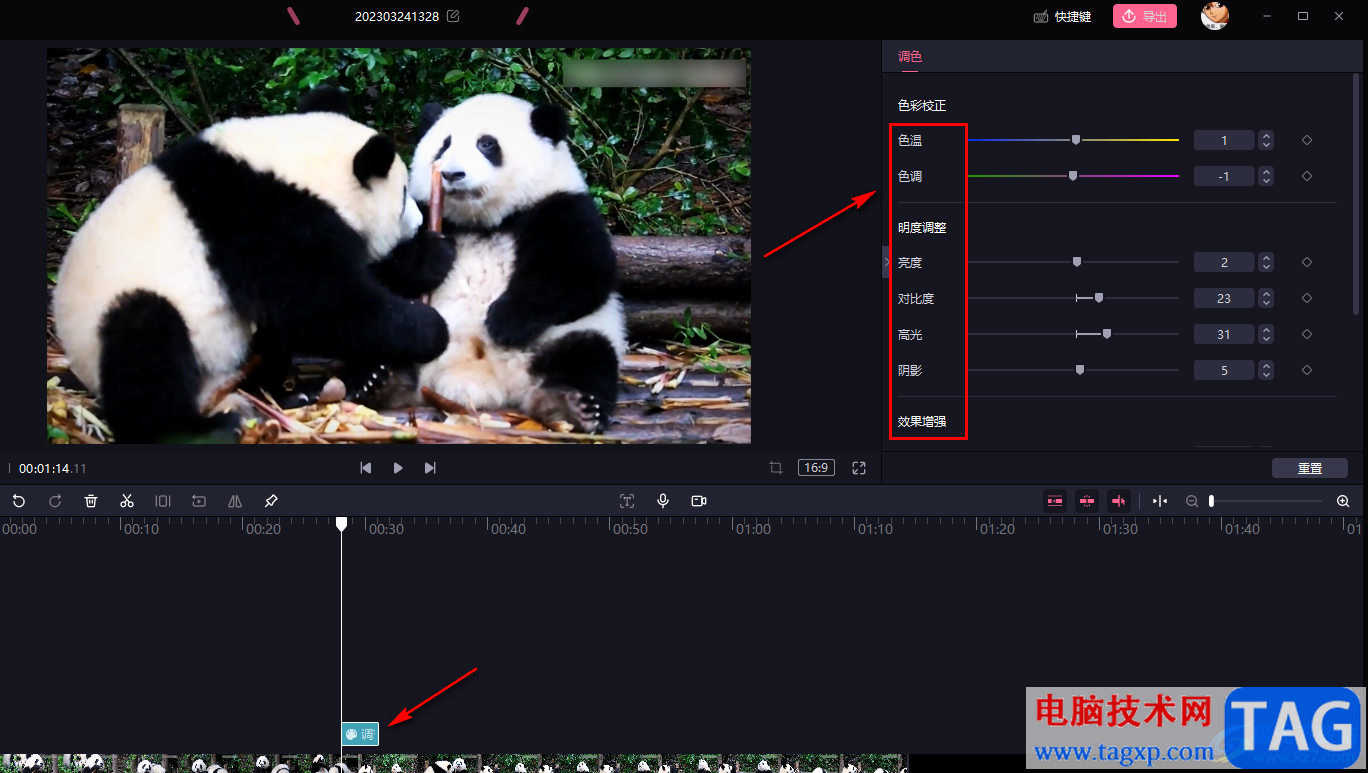Click the 高光 value stepper arrows

tap(1266, 334)
